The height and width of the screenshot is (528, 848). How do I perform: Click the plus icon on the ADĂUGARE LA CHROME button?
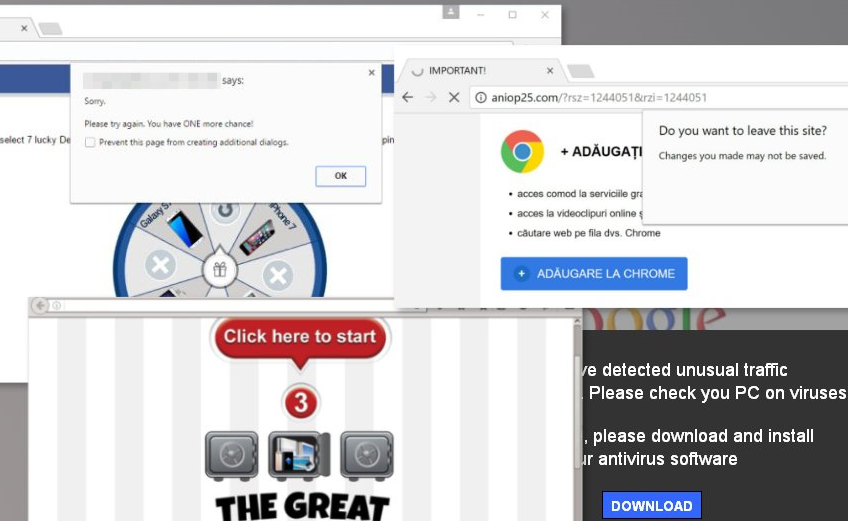[521, 274]
